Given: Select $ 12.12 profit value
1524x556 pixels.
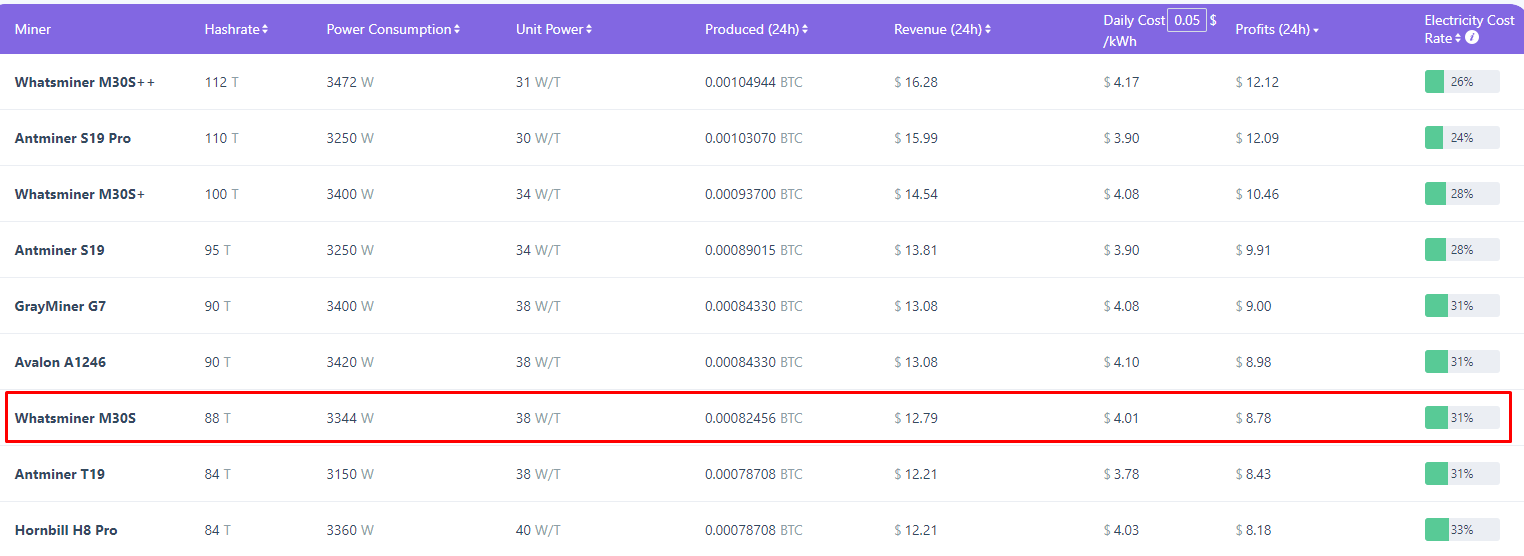Looking at the screenshot, I should tap(1257, 82).
